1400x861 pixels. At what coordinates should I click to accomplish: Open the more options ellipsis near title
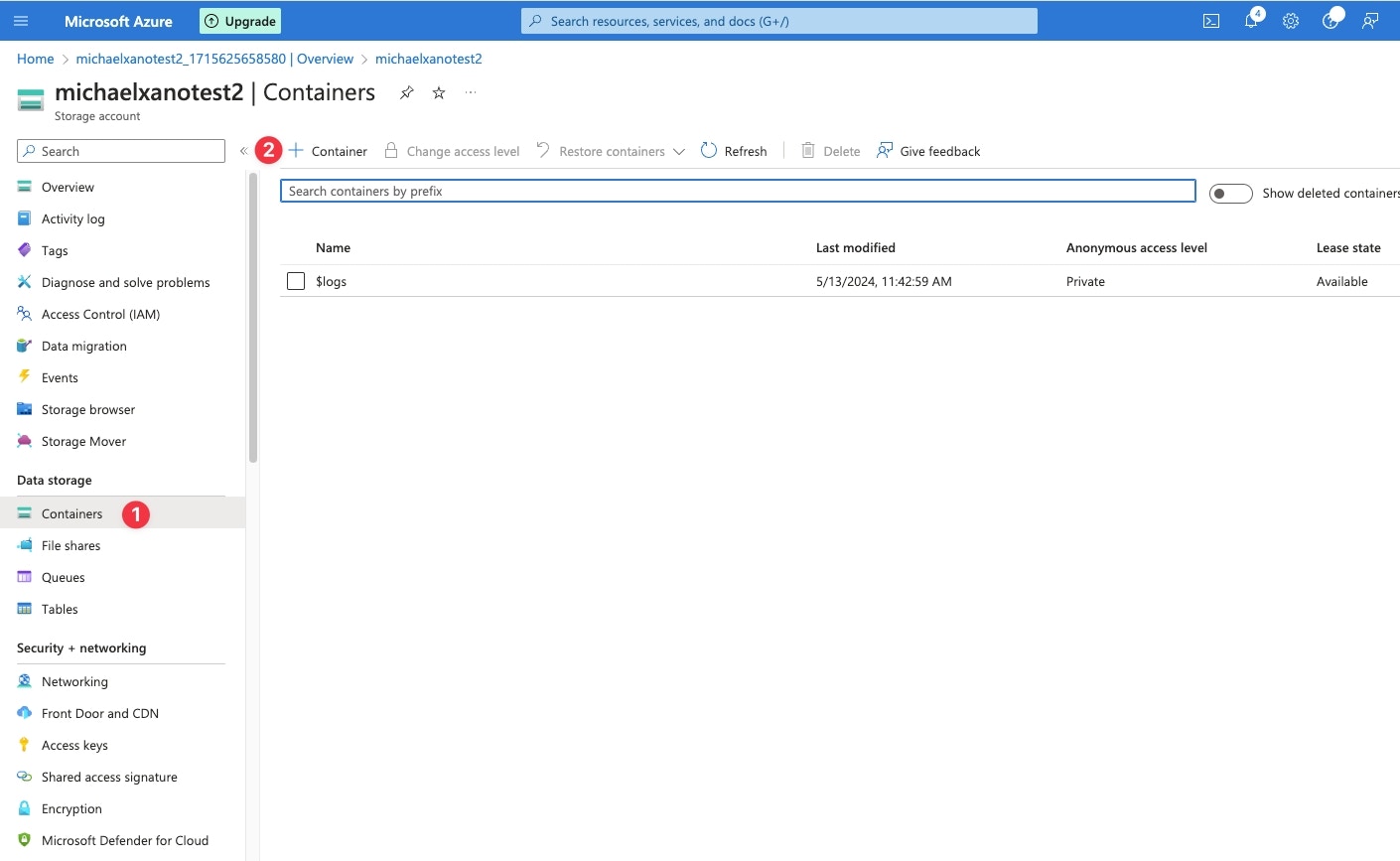471,92
